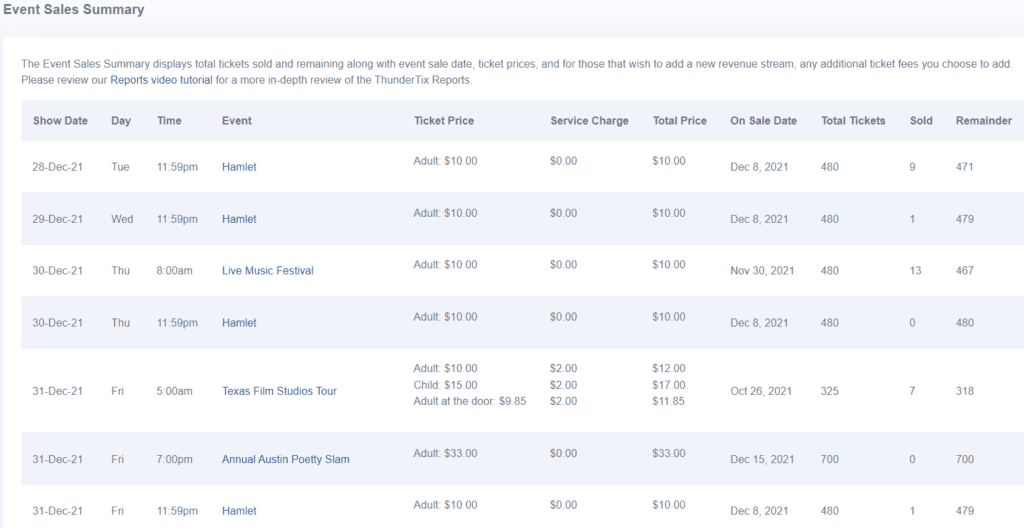The width and height of the screenshot is (1024, 528).
Task: Click the Total Tickets column header
Action: pyautogui.click(x=853, y=121)
